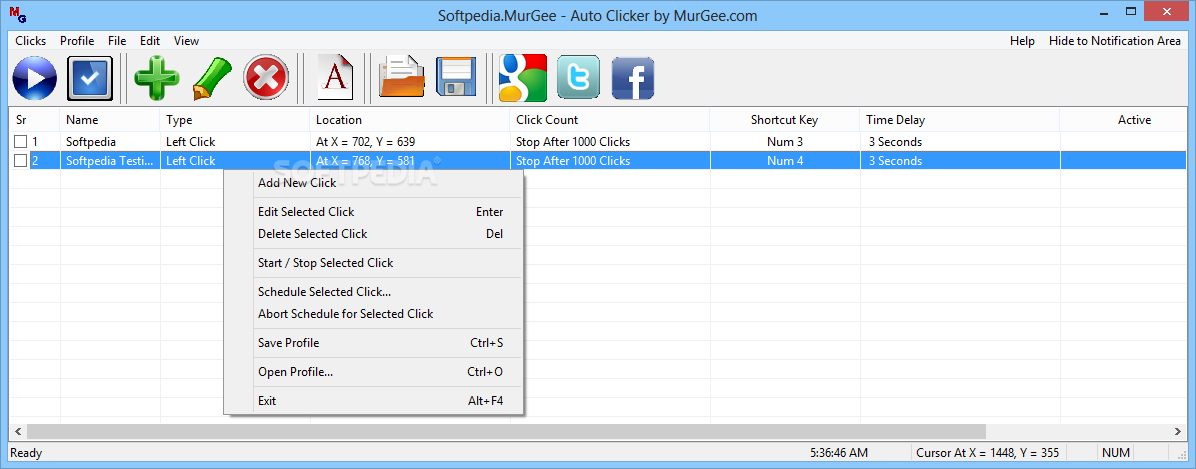This screenshot has height=469, width=1196.
Task: Click row 1 '3 Seconds' time delay
Action: click(960, 142)
